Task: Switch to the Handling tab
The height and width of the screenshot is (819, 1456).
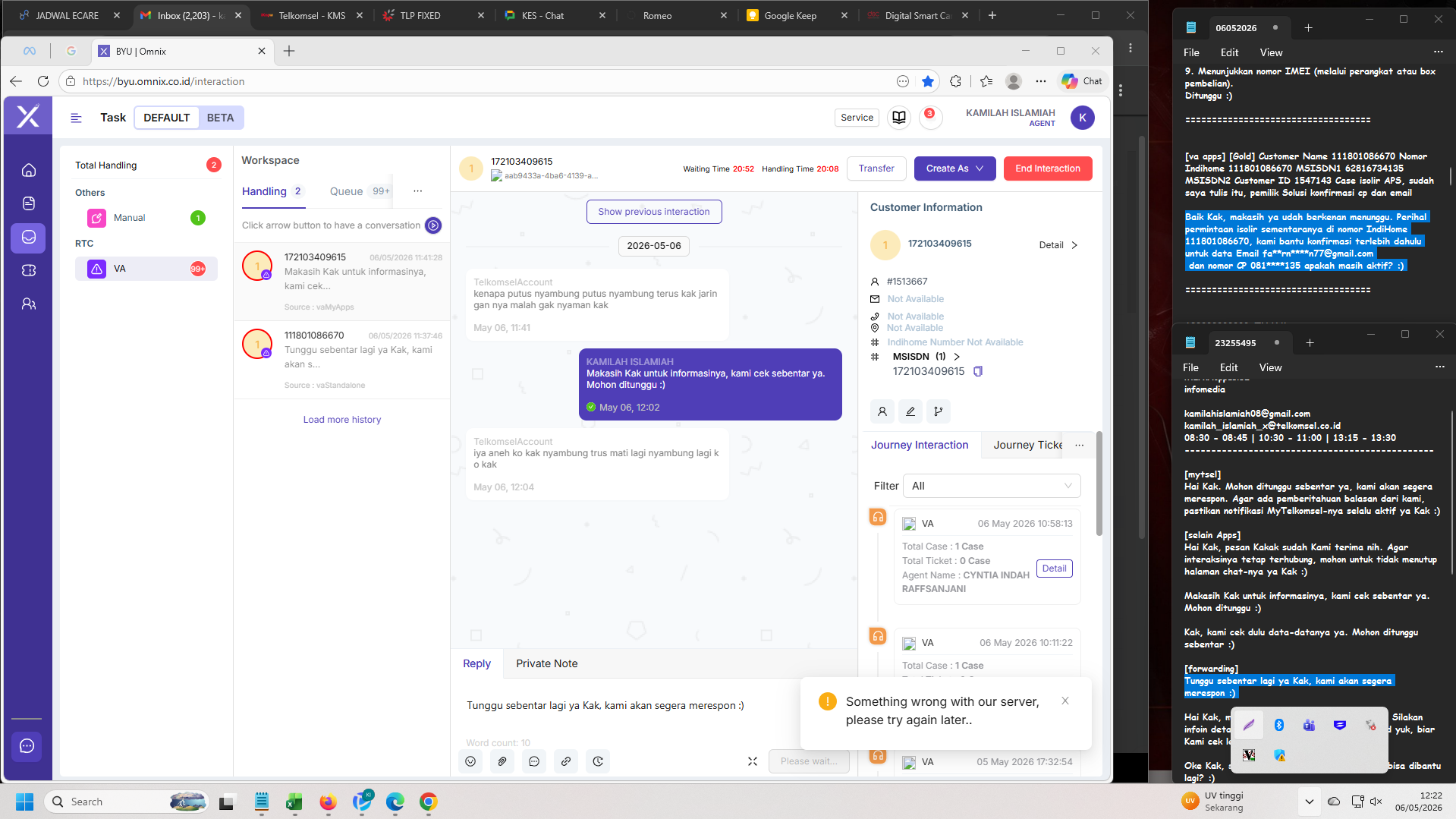Action: (x=272, y=191)
